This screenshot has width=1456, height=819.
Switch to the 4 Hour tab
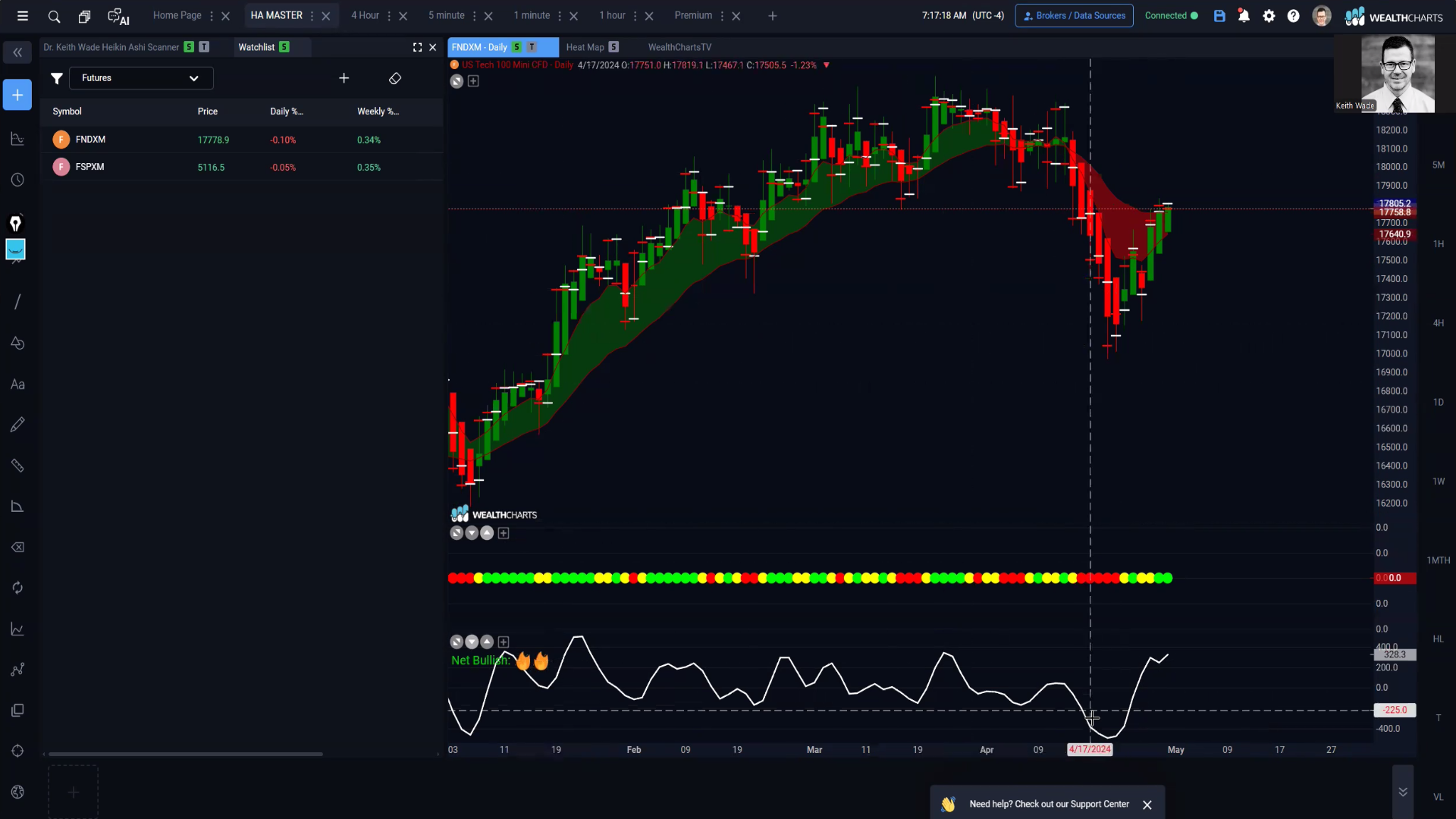click(x=365, y=16)
